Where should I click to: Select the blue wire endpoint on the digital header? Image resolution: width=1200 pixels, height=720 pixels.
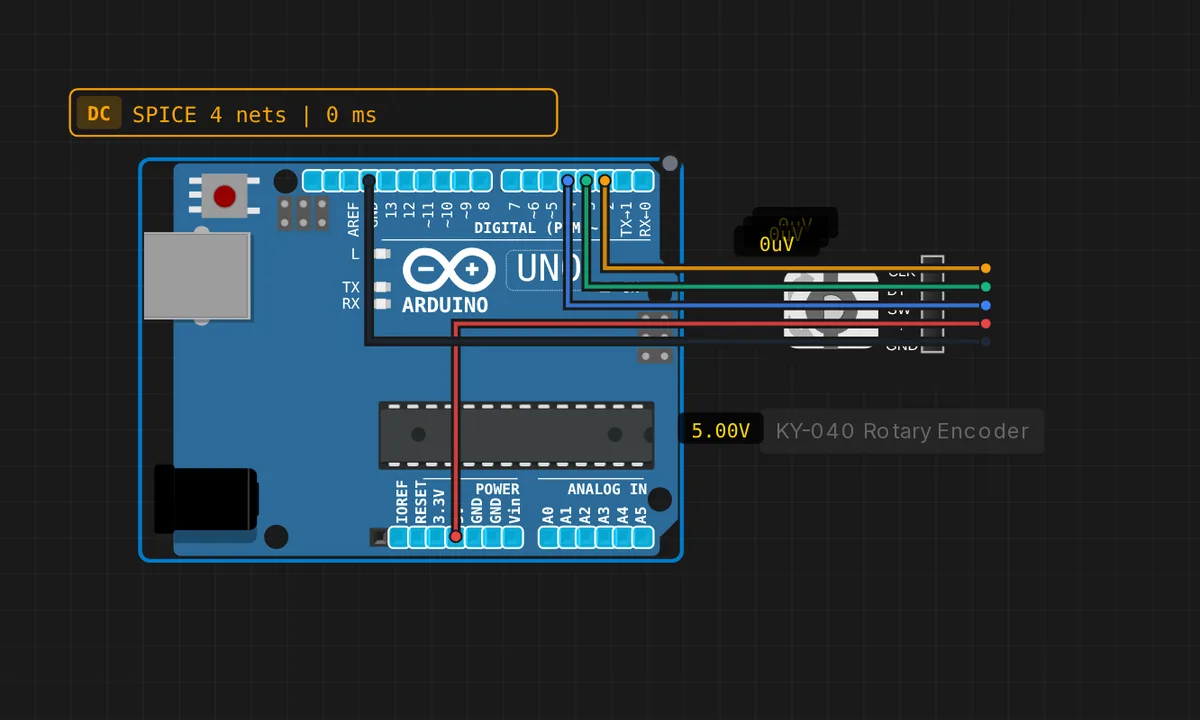tap(568, 180)
